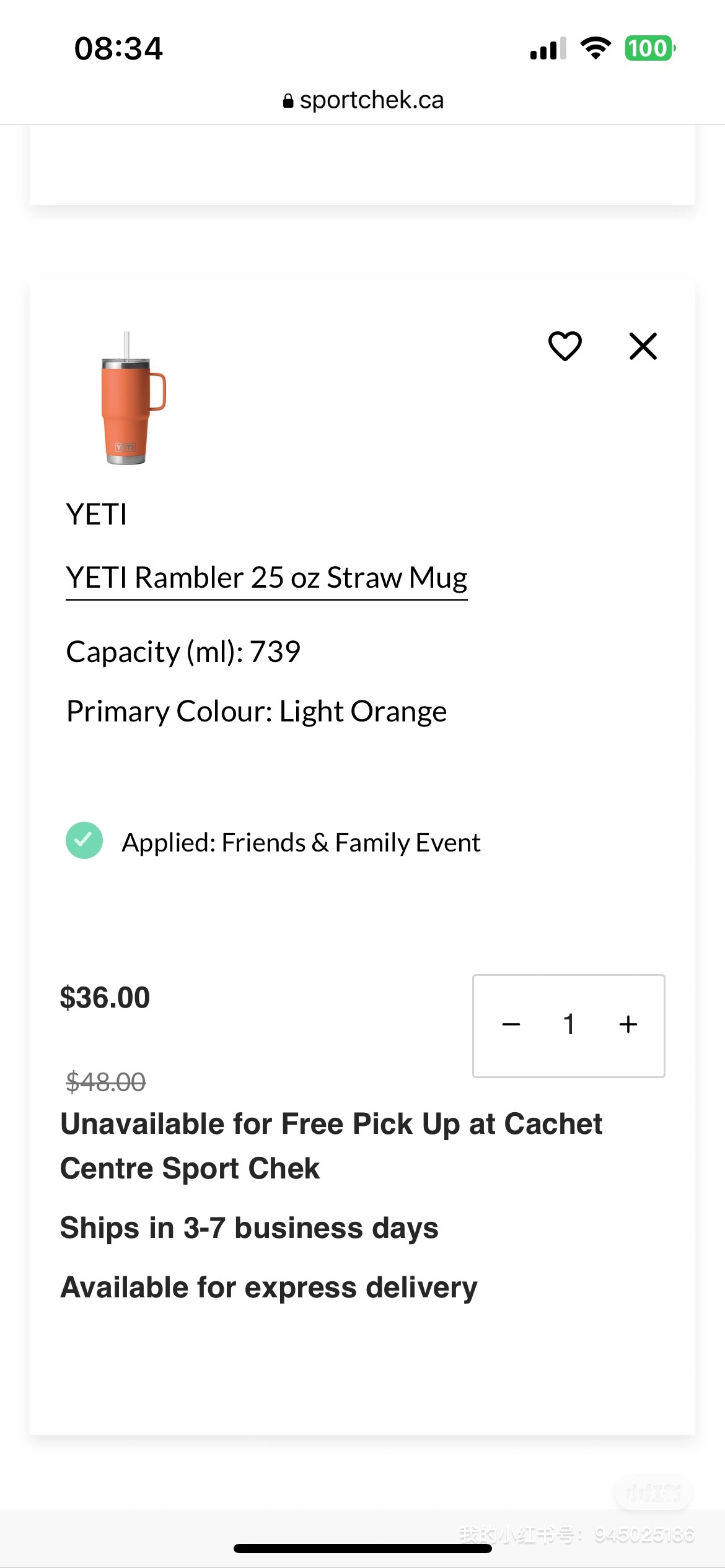This screenshot has width=725, height=1568.
Task: Tap the Wi-Fi status icon
Action: (595, 48)
